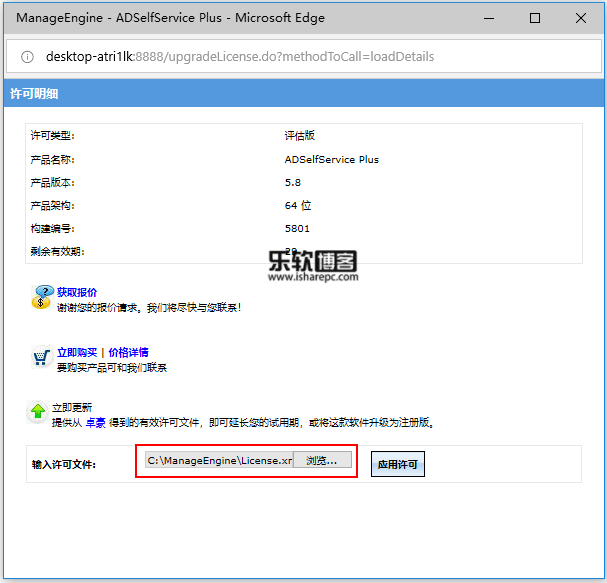Image resolution: width=607 pixels, height=583 pixels.
Task: Maximize the Edge window
Action: [535, 18]
